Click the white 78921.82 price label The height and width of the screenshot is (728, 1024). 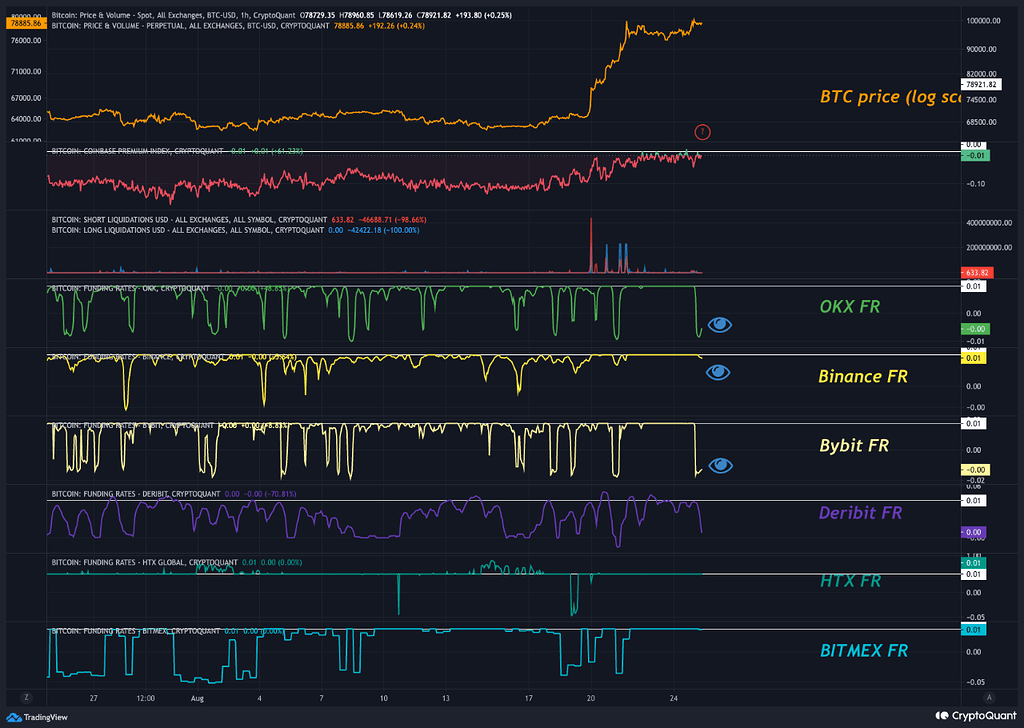coord(981,84)
